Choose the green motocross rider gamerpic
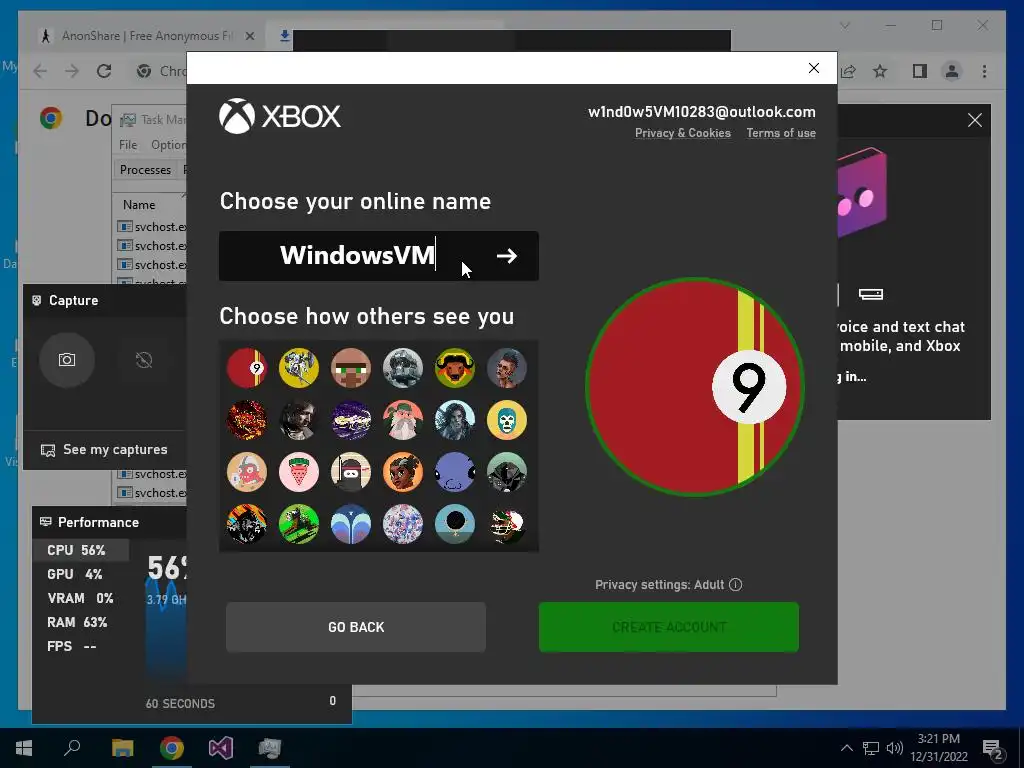This screenshot has height=768, width=1024. 299,524
